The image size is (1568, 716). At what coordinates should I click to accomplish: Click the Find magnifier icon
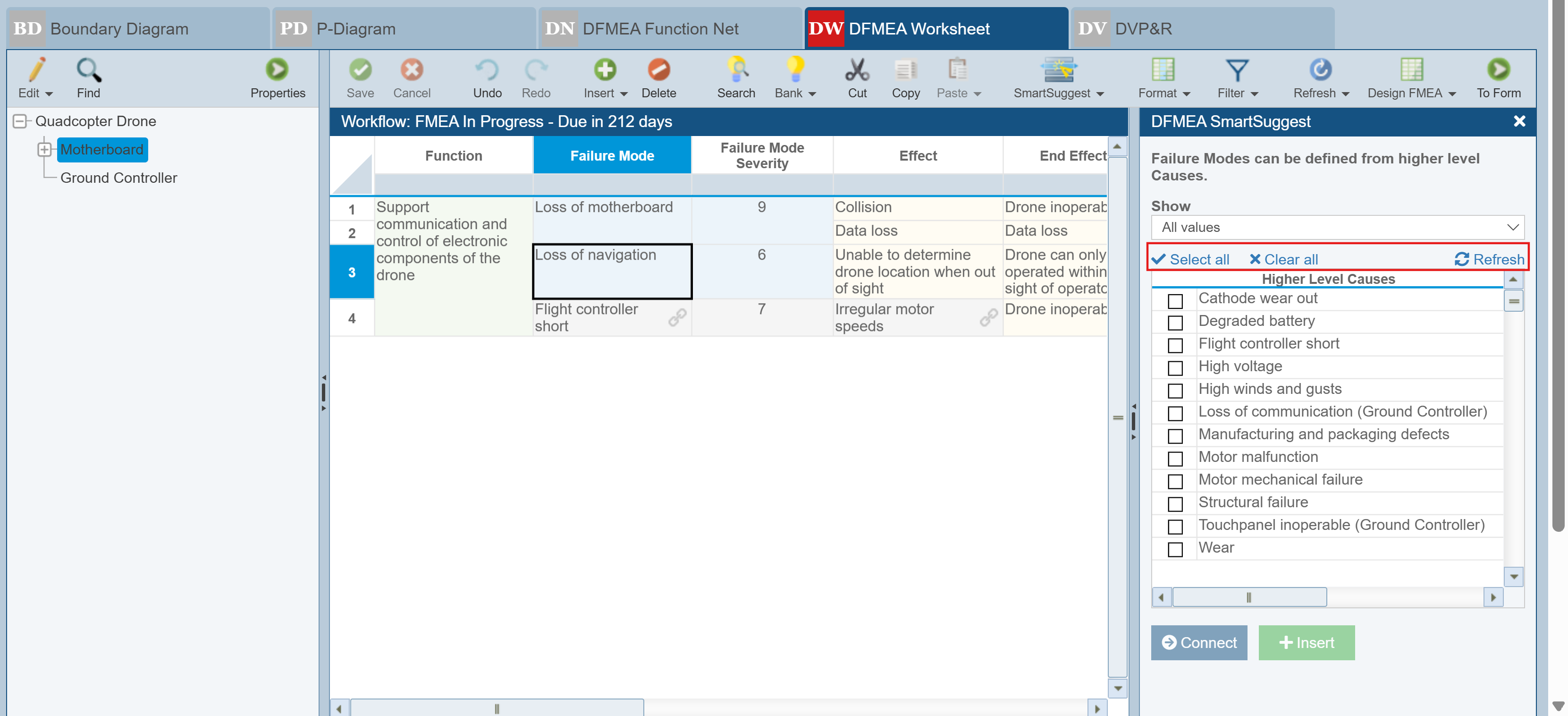(88, 70)
